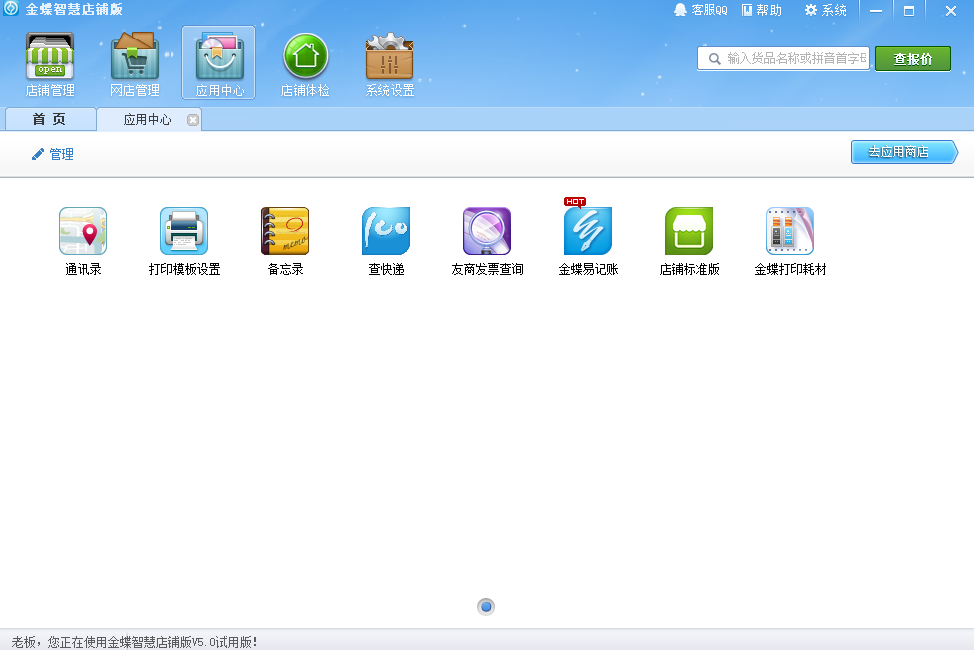The height and width of the screenshot is (650, 974).
Task: Open 店铺体检 green house icon
Action: tap(305, 65)
